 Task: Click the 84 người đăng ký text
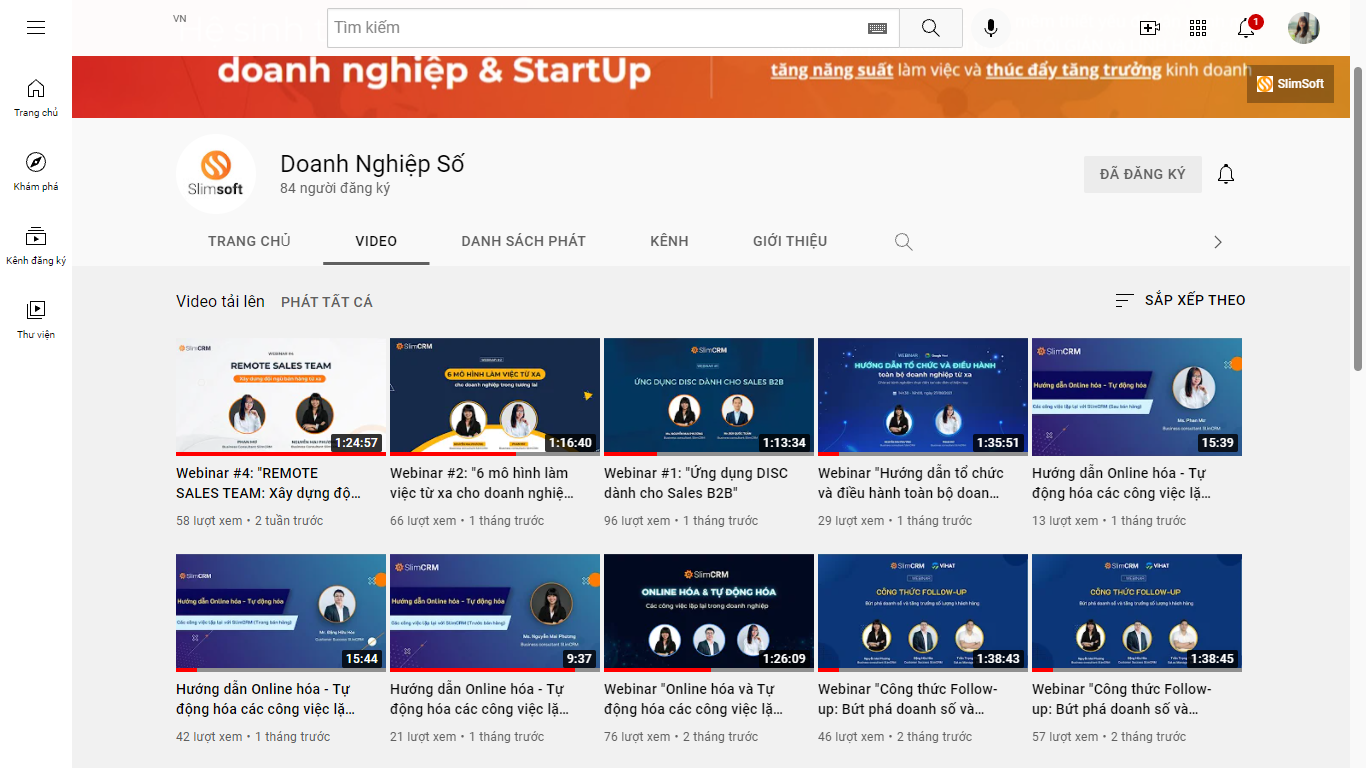pos(335,189)
